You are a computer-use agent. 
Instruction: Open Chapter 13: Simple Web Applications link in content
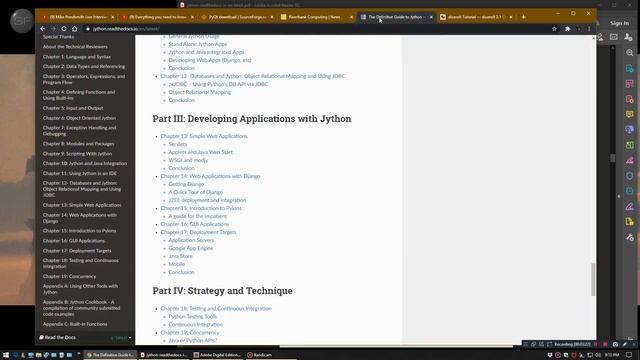point(204,136)
